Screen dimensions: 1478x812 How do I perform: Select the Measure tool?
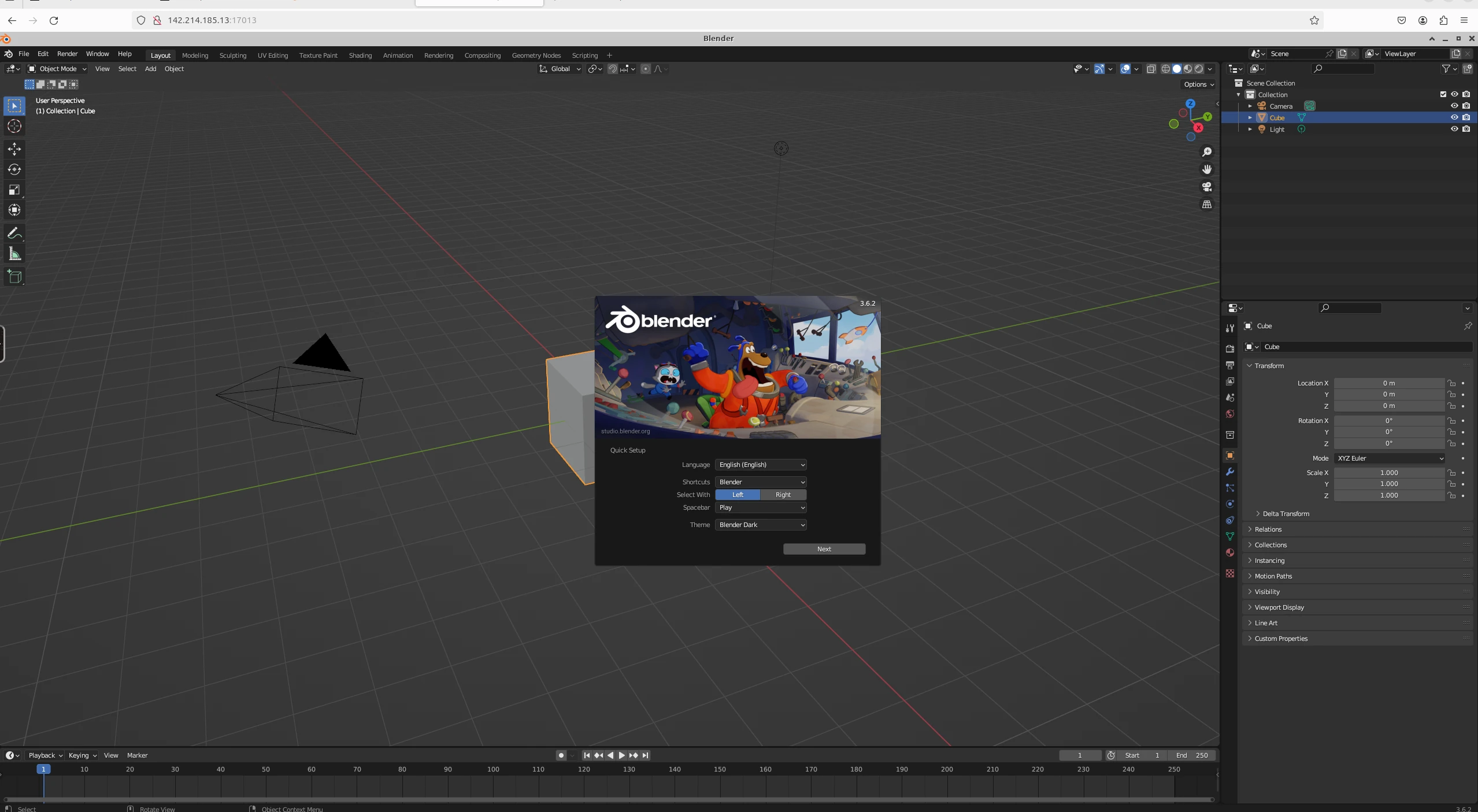pyautogui.click(x=14, y=254)
